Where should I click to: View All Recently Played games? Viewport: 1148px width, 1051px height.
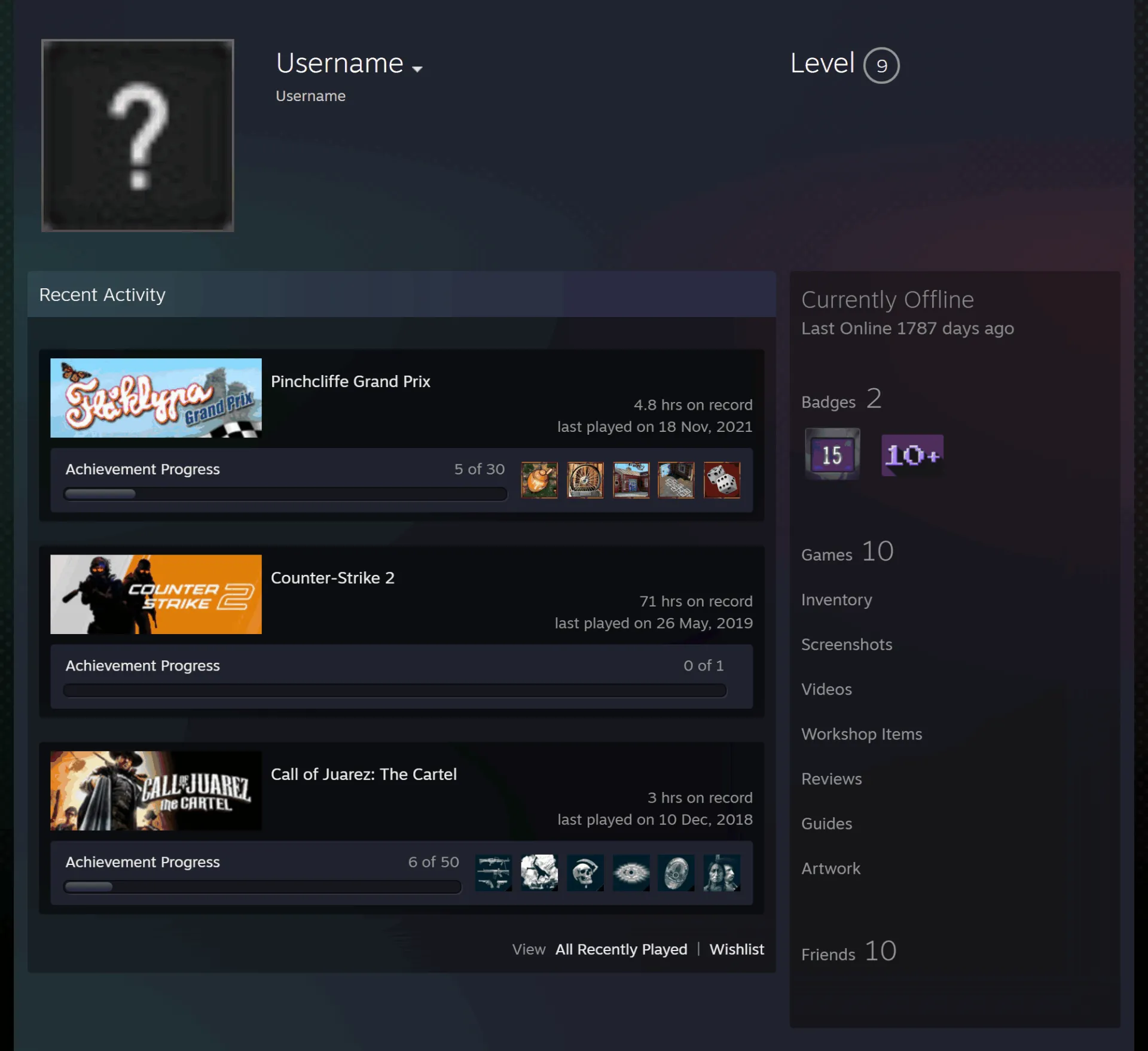click(621, 949)
